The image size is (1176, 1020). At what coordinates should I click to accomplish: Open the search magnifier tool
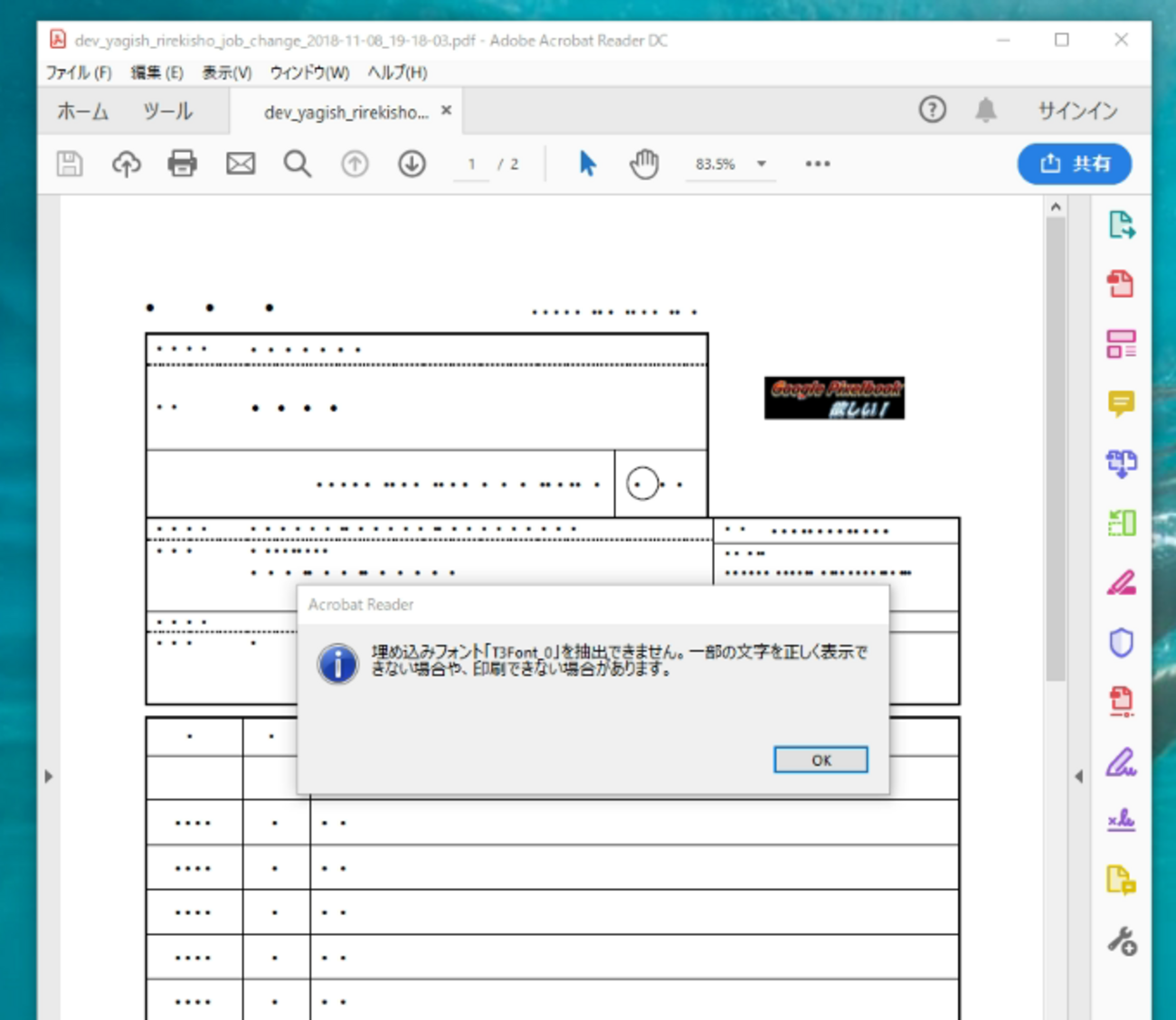coord(297,164)
